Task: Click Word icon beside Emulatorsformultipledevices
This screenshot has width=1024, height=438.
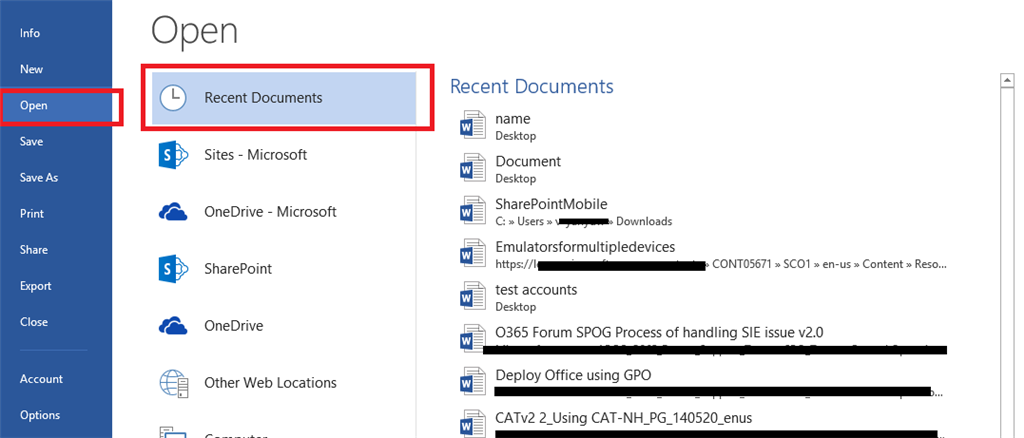Action: click(473, 253)
